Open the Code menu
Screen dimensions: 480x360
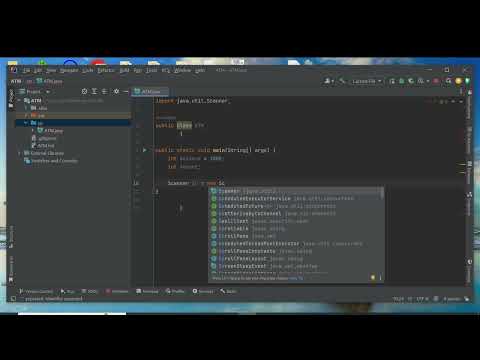(x=87, y=70)
